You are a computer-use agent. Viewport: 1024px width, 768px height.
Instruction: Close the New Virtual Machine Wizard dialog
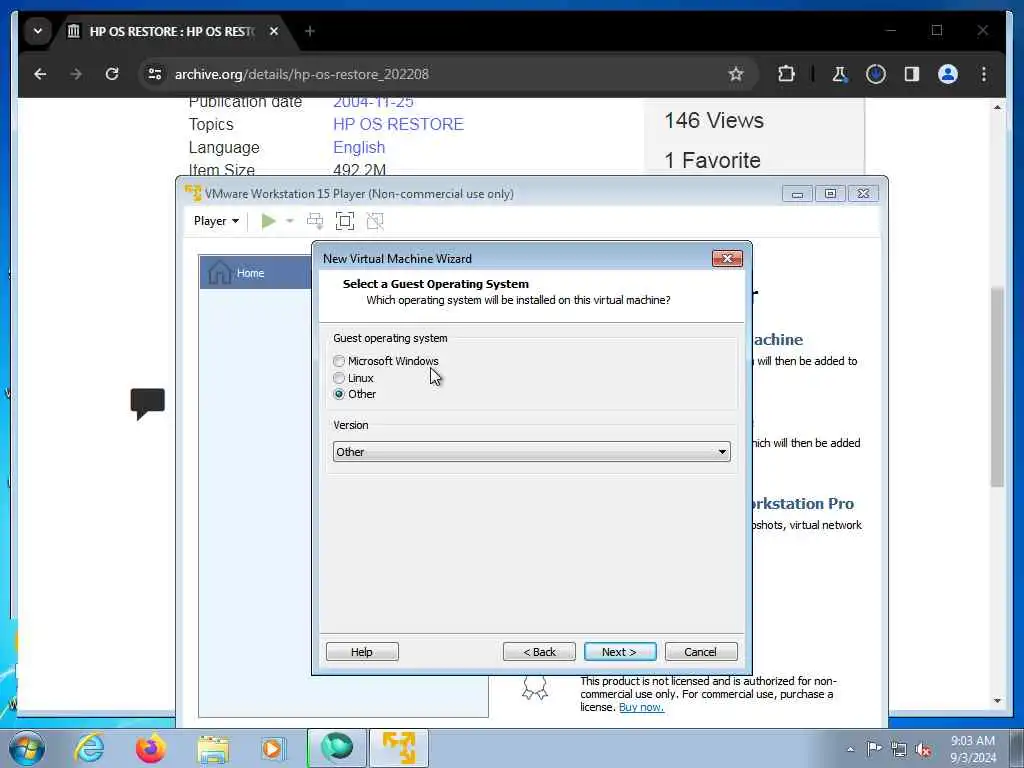click(x=727, y=259)
